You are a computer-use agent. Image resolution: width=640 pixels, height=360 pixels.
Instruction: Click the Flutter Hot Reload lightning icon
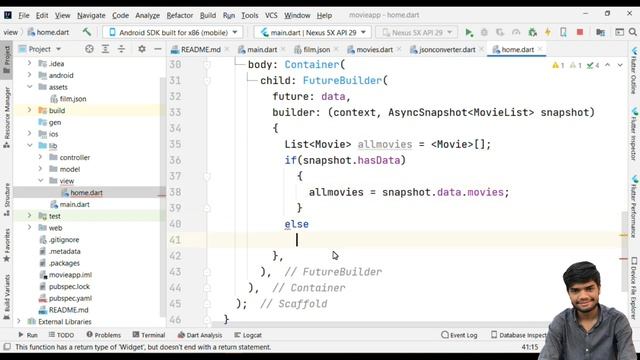[x=548, y=32]
